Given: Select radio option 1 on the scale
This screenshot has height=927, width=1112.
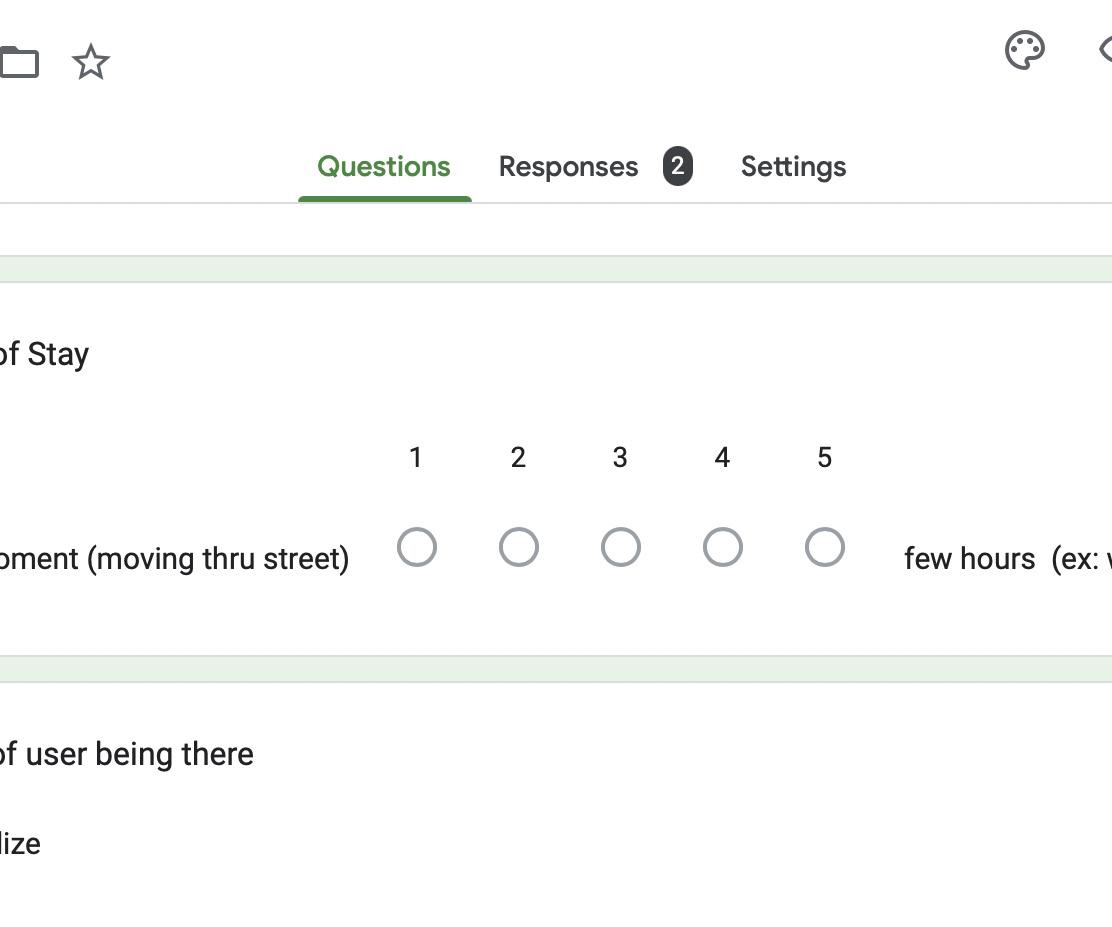Looking at the screenshot, I should coord(417,547).
